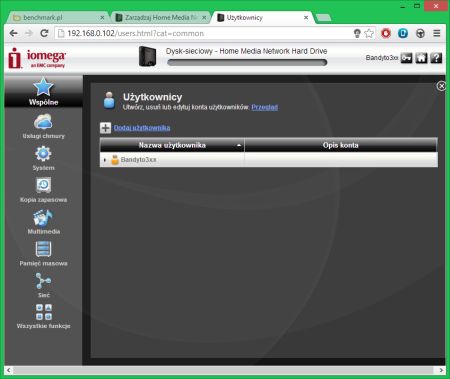The image size is (450, 379).
Task: Click the lightbulb icon in address bar
Action: pyautogui.click(x=357, y=33)
